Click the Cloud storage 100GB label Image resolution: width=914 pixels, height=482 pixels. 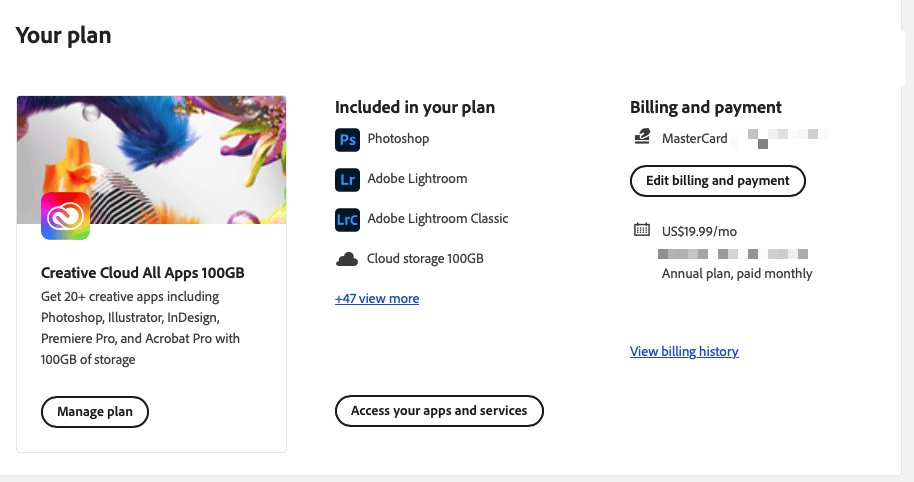425,259
